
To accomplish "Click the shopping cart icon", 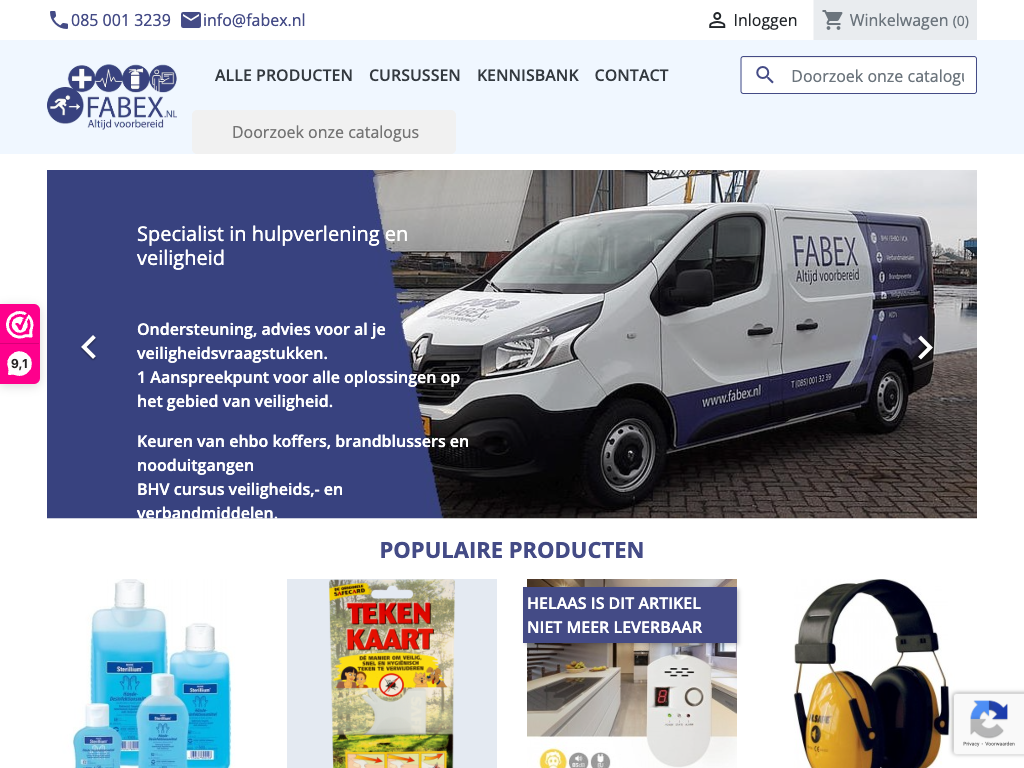I will click(833, 20).
